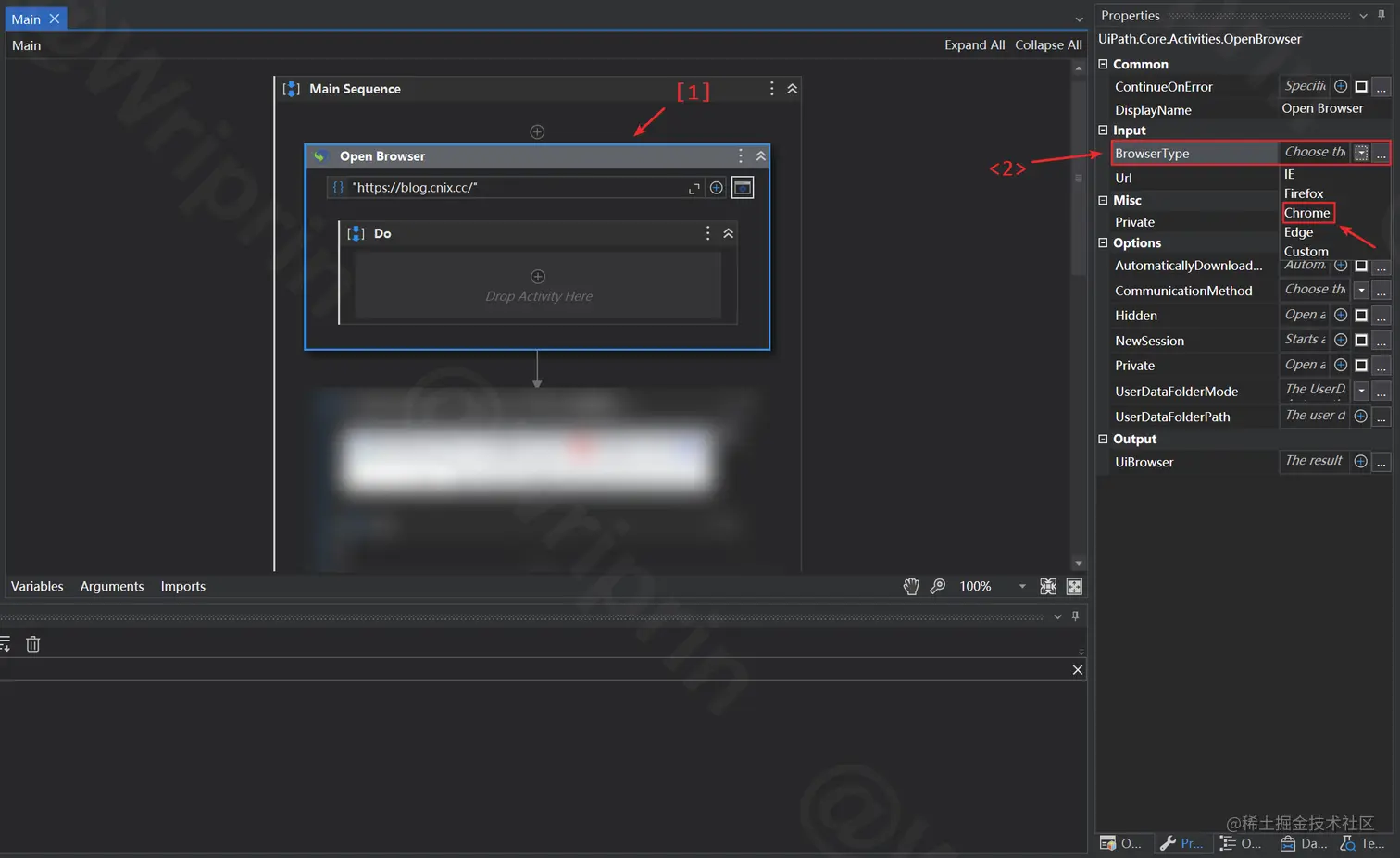Open the zoom level dropdown showing 100%

(x=1022, y=586)
